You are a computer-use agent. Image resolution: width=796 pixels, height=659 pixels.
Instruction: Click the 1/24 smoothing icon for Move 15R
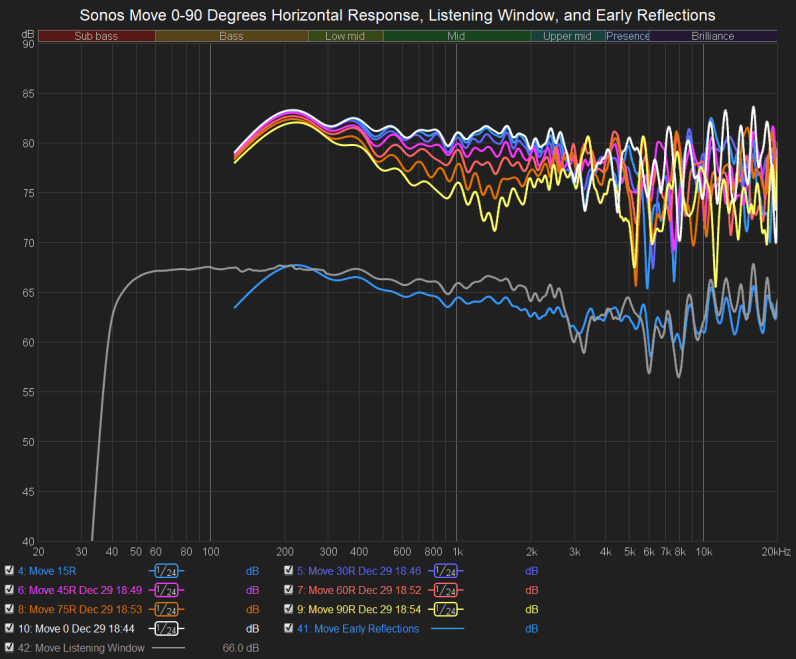pos(168,571)
